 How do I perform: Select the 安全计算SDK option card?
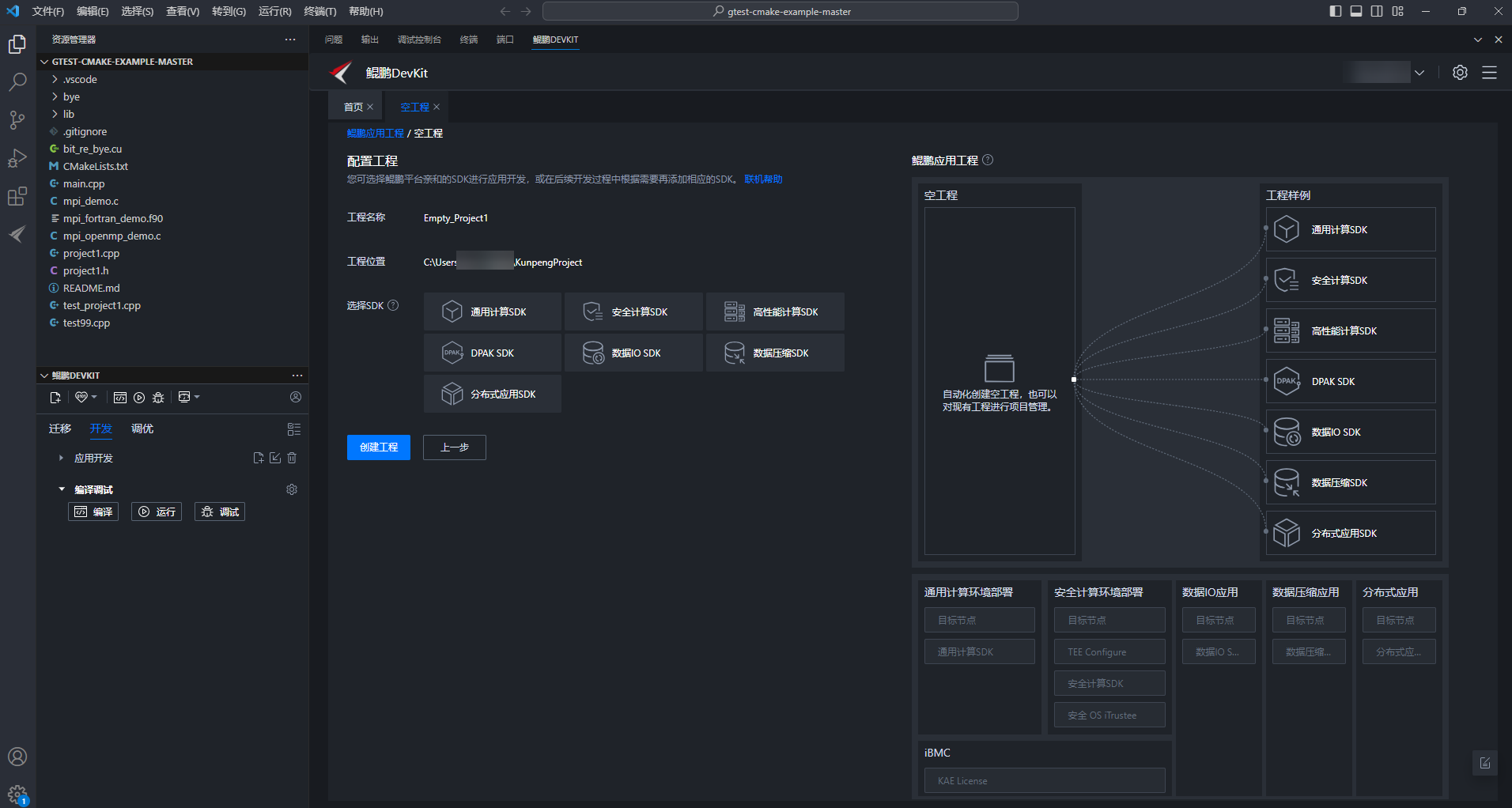pos(633,311)
